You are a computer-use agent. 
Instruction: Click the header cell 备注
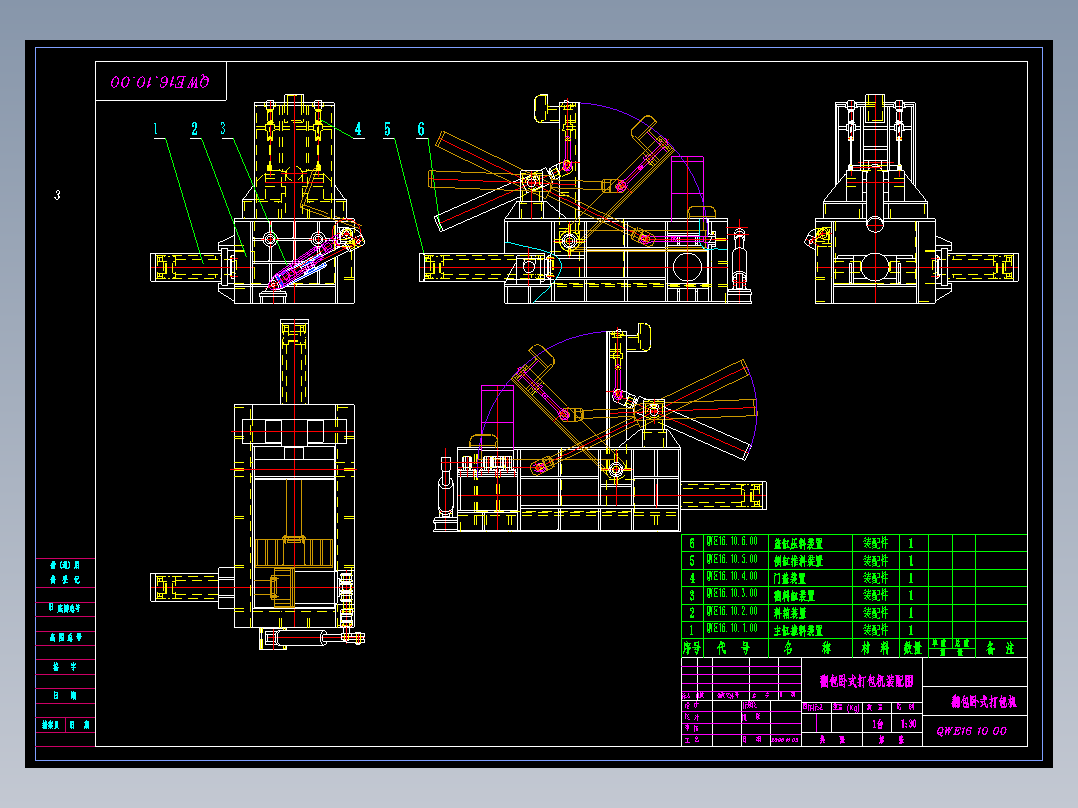point(1000,648)
